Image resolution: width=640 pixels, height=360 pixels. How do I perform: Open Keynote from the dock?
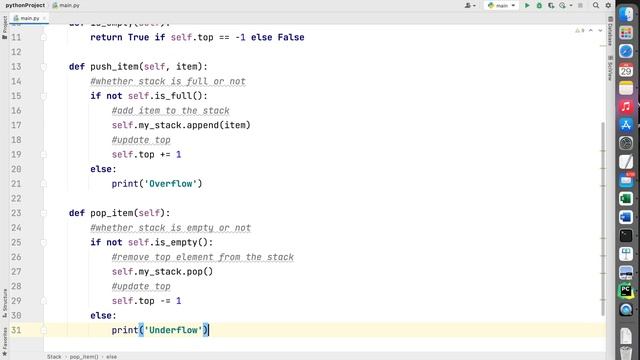coord(626,254)
